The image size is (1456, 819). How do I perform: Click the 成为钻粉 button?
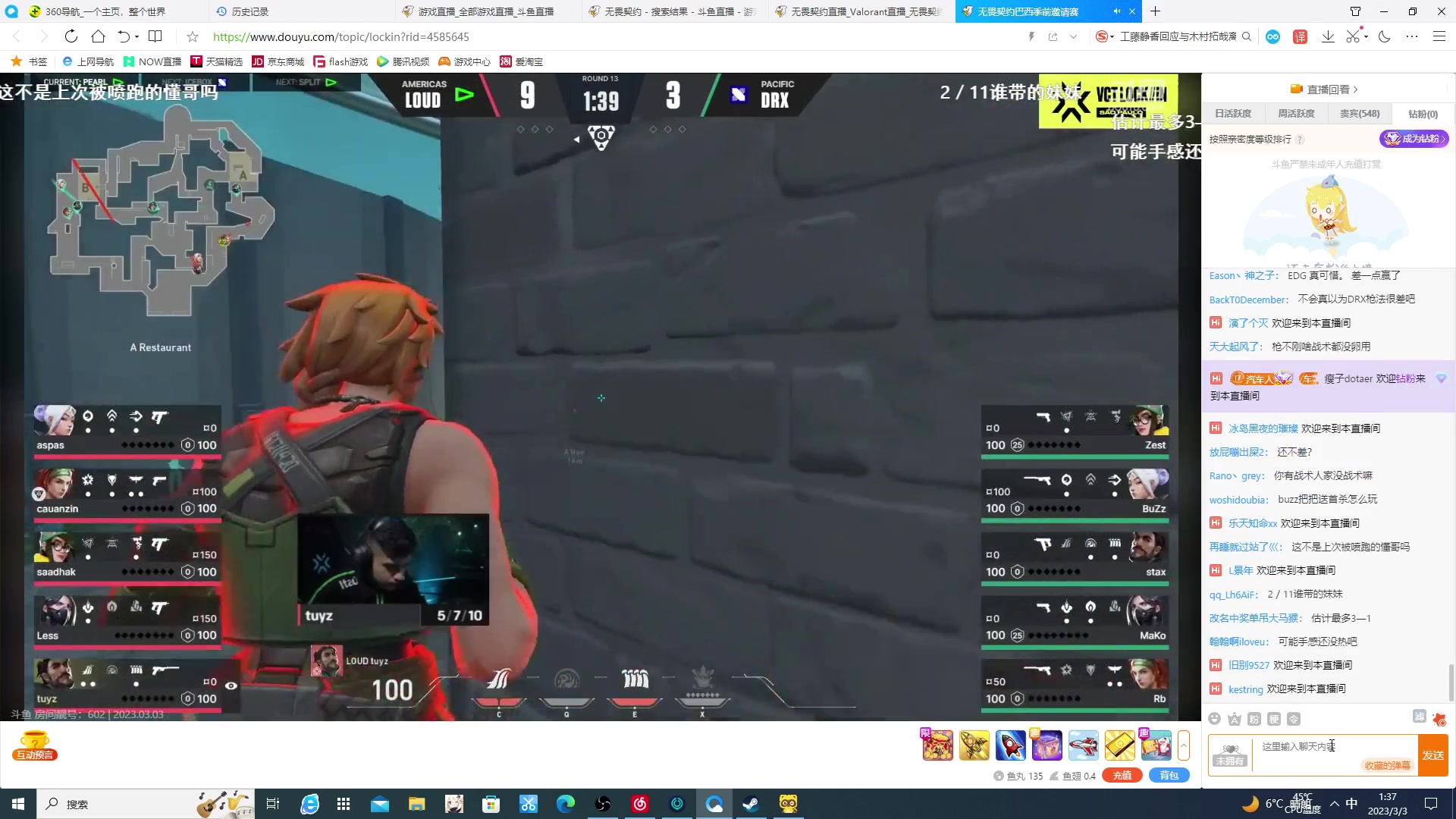(x=1414, y=139)
